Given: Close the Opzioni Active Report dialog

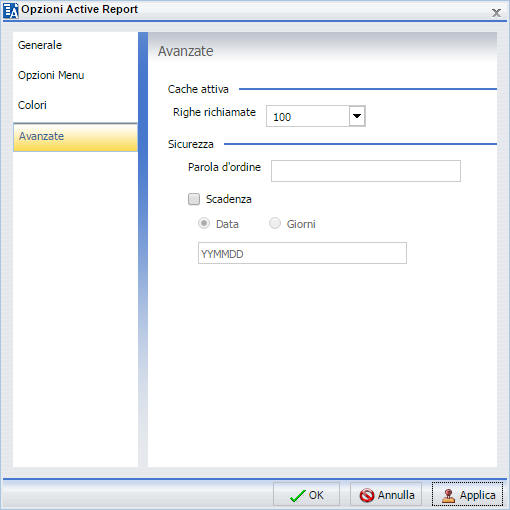Looking at the screenshot, I should point(496,13).
